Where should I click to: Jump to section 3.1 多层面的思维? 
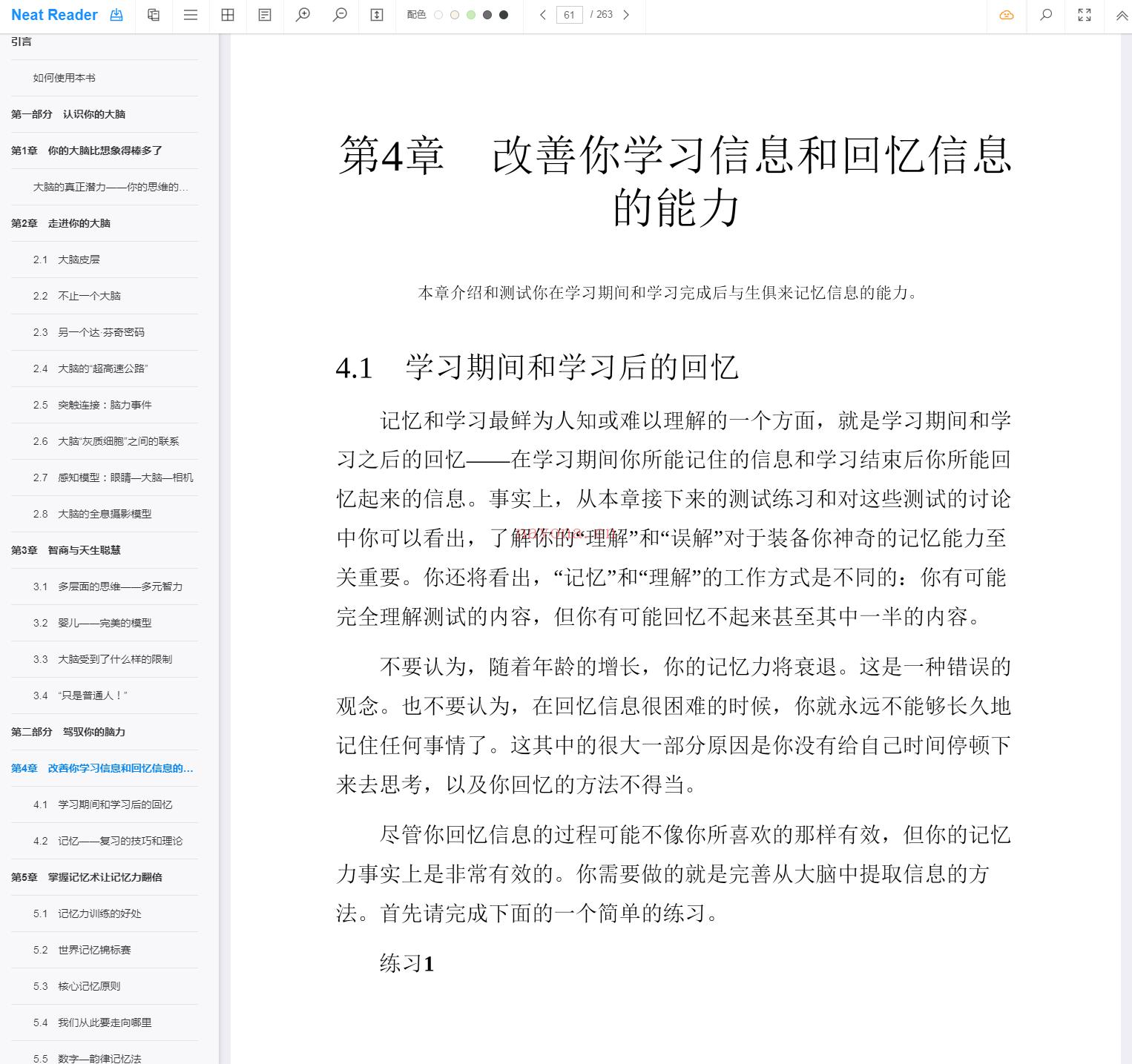[108, 586]
